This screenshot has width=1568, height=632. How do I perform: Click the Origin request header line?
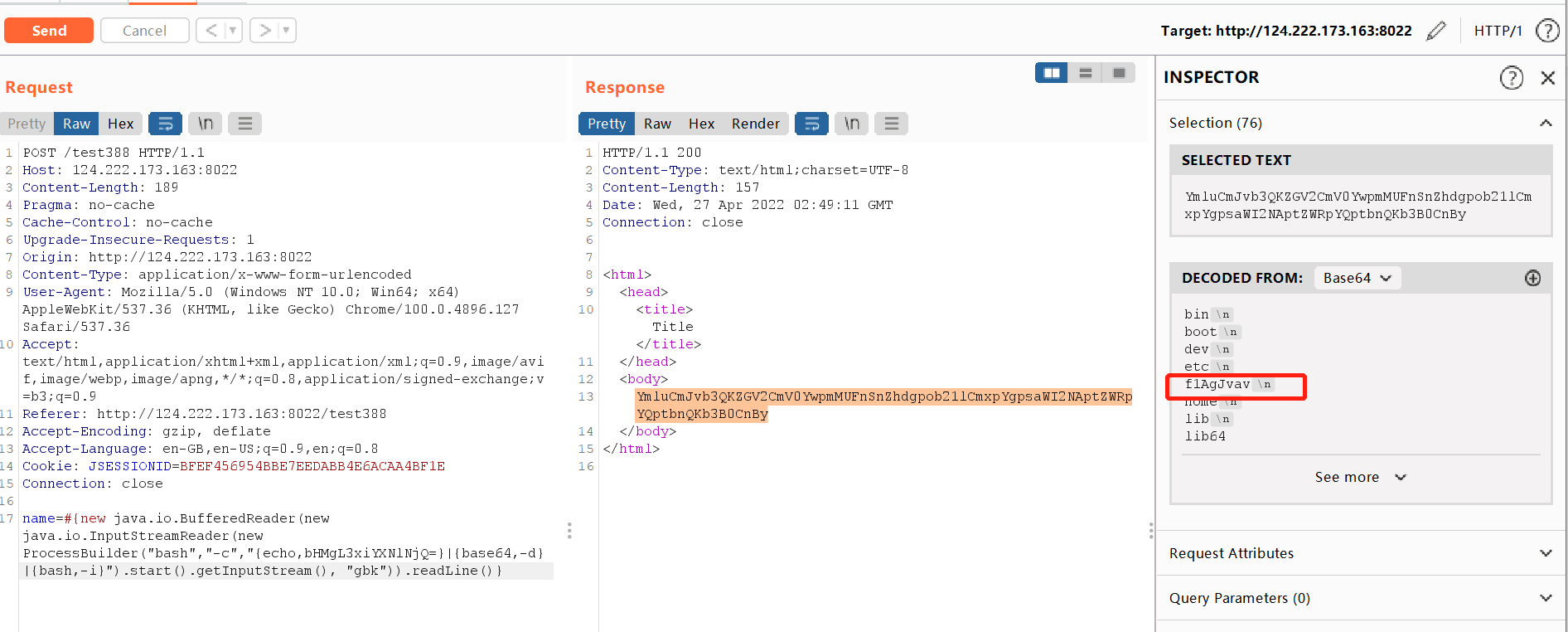tap(167, 257)
